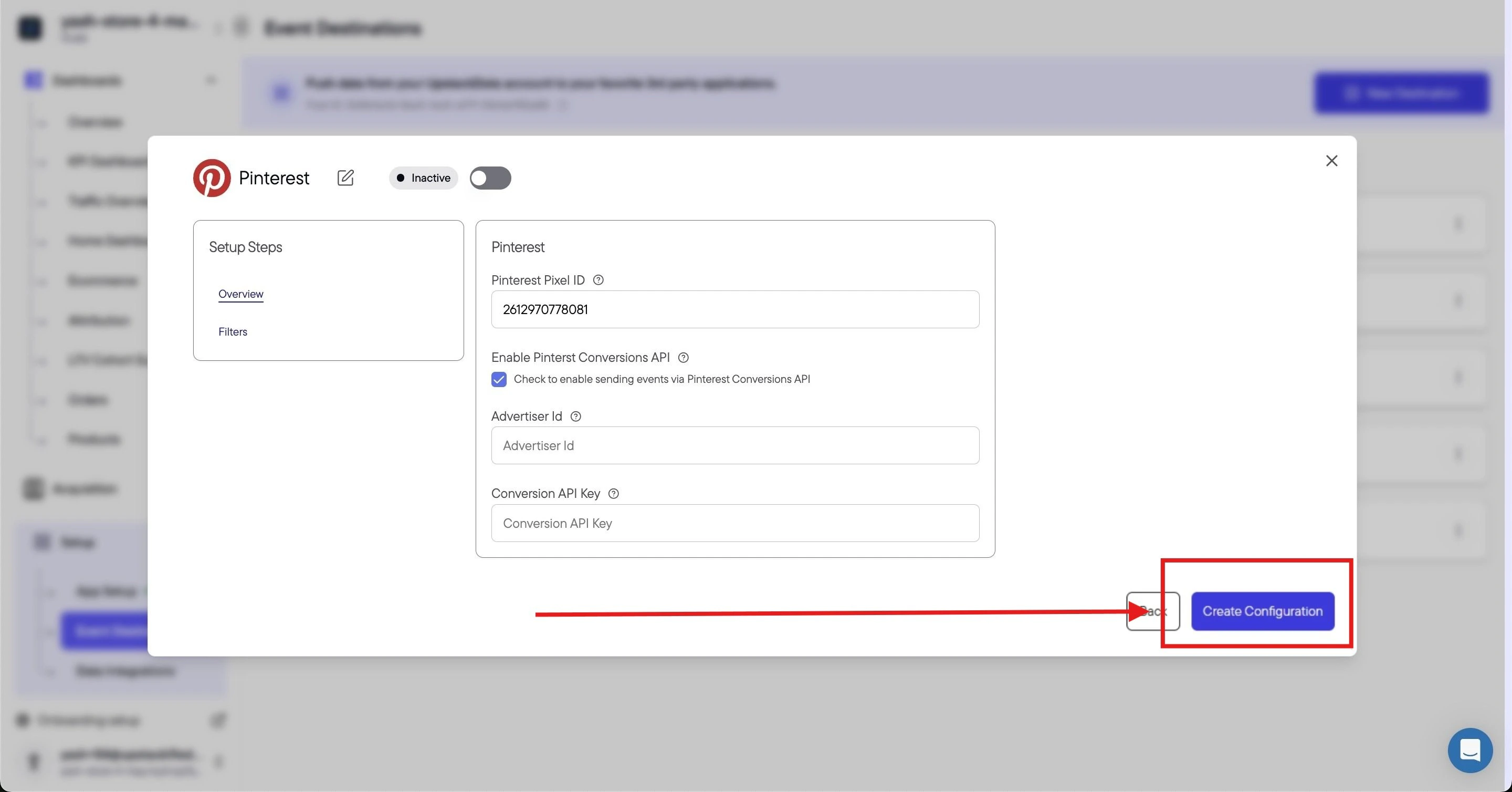Click into the Conversion API Key field
The height and width of the screenshot is (792, 1512).
735,523
